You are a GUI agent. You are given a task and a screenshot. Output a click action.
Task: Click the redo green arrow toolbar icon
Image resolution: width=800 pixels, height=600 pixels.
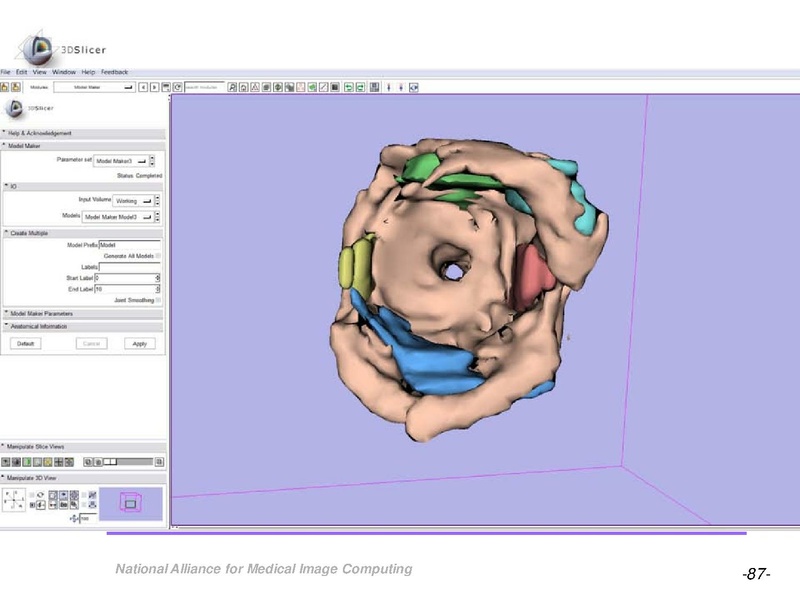point(360,87)
